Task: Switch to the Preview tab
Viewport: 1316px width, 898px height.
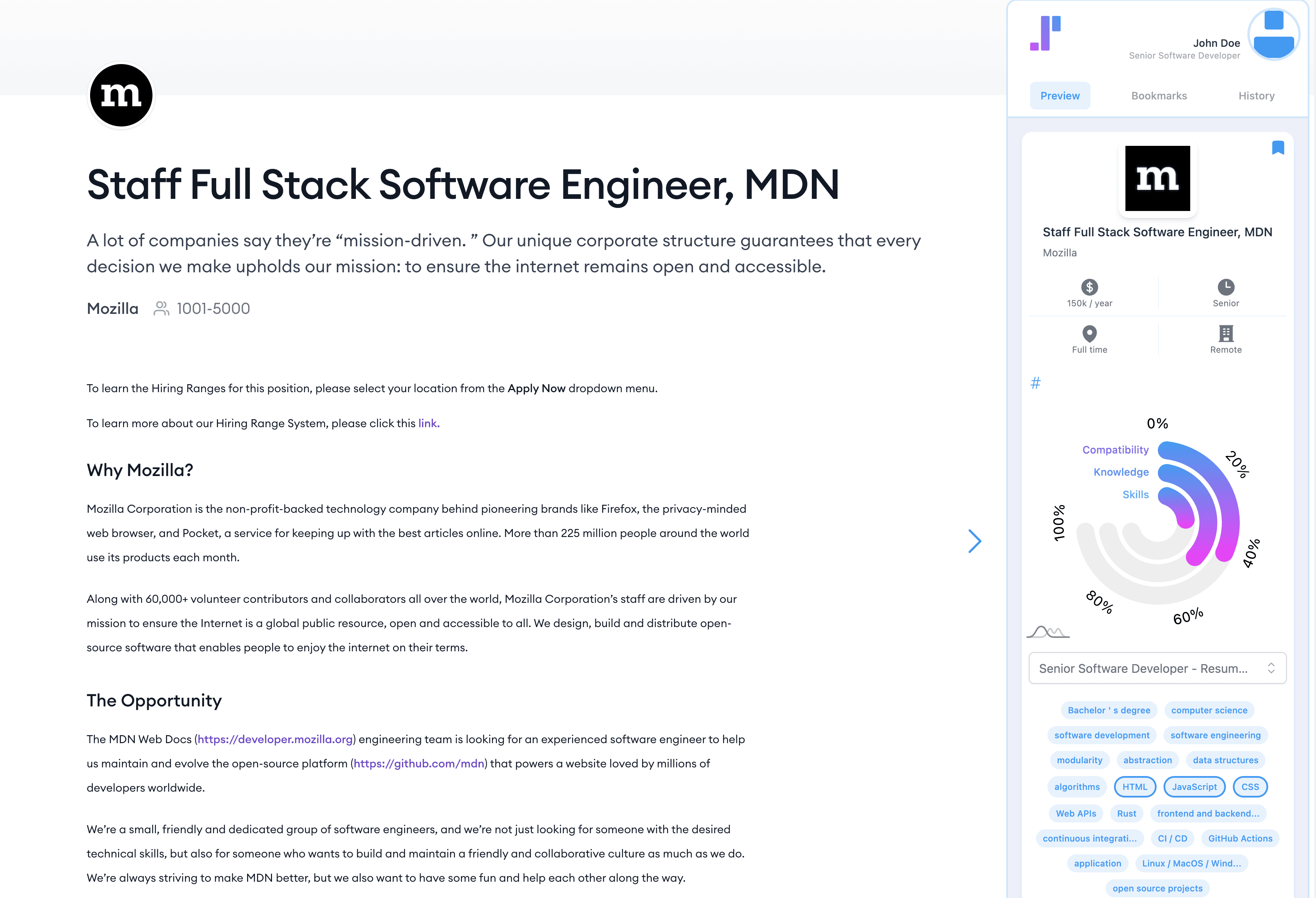Action: (1060, 96)
